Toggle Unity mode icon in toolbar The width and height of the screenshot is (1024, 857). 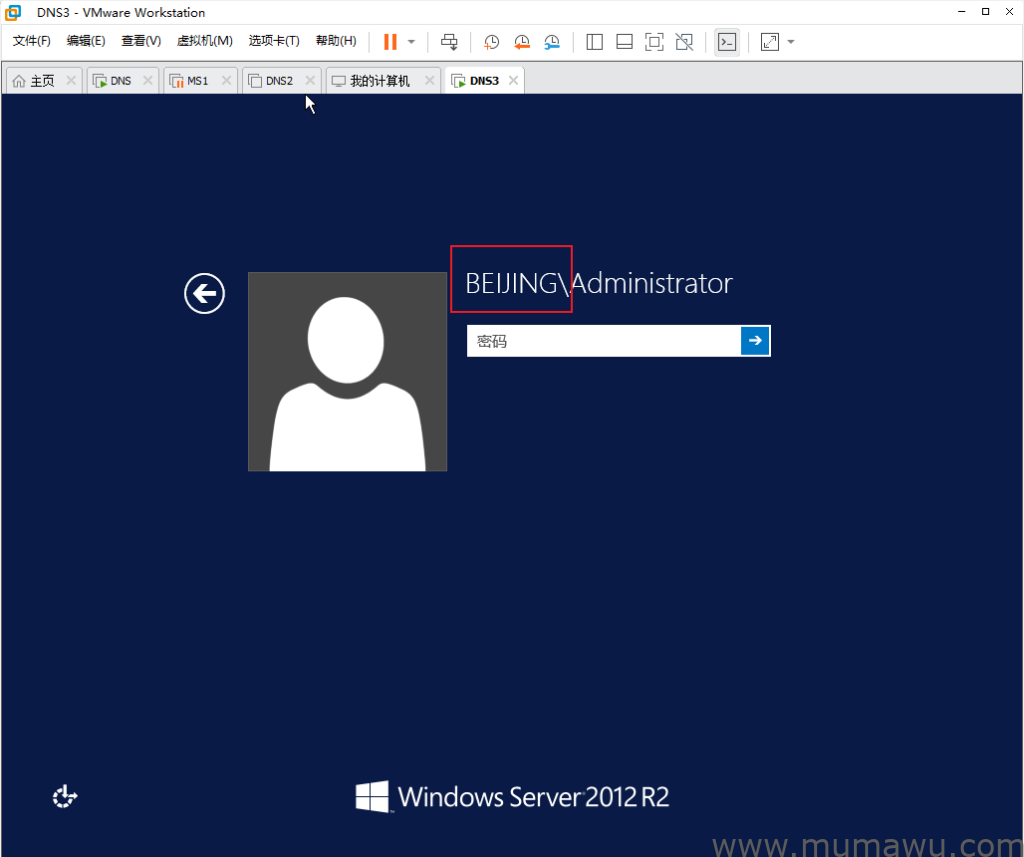[684, 42]
